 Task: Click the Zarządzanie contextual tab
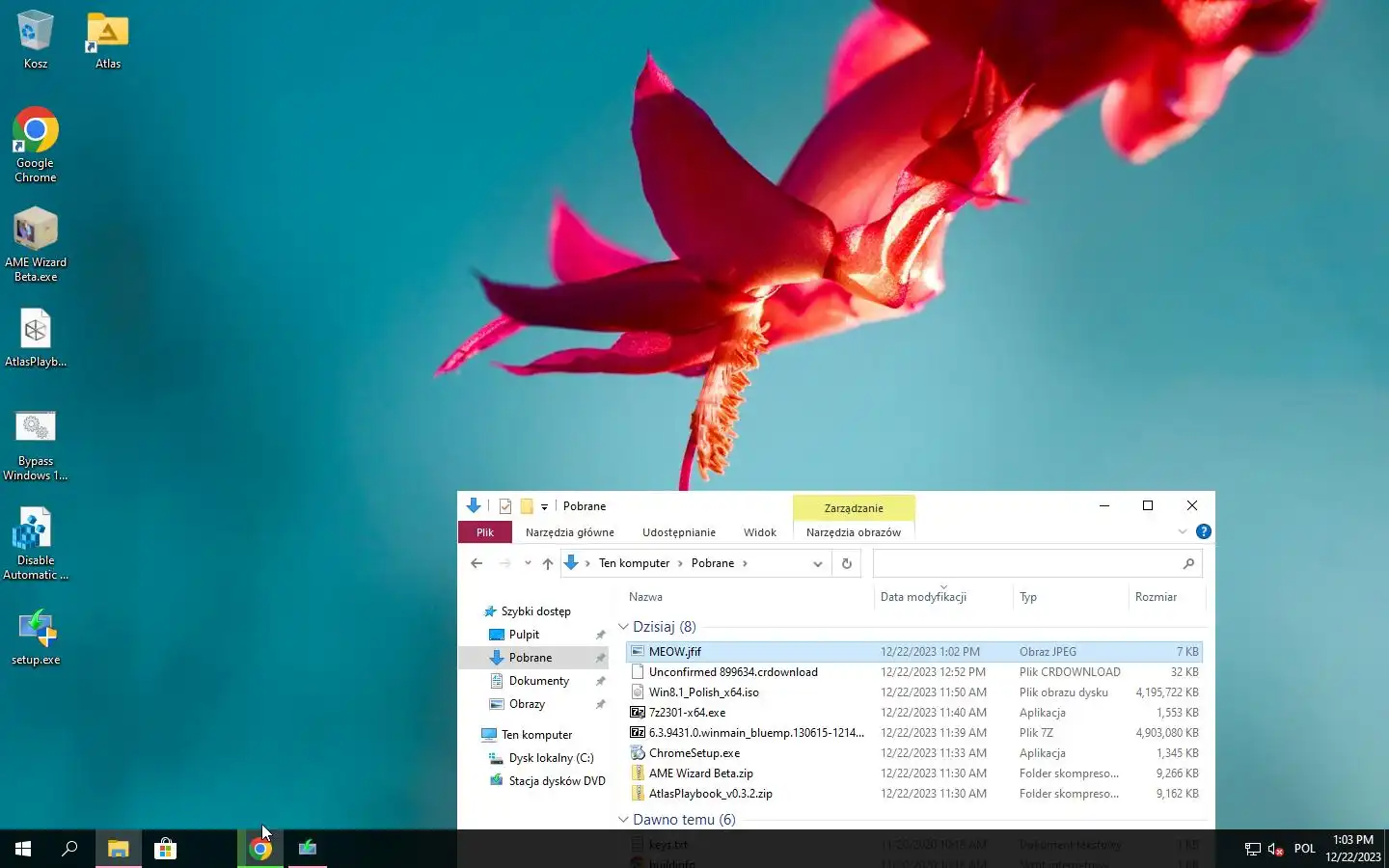(854, 508)
